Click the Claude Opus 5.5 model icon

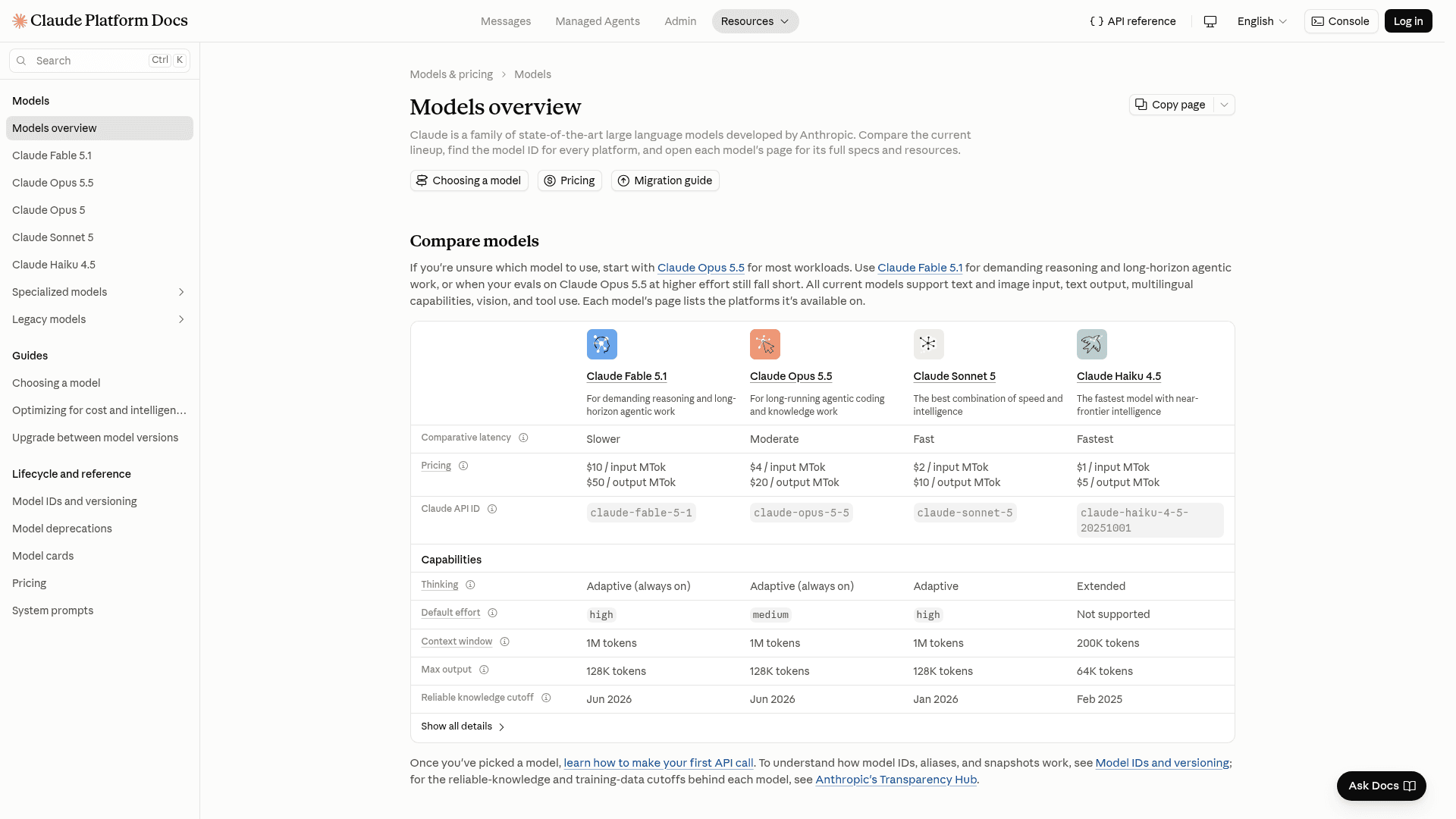pos(765,344)
